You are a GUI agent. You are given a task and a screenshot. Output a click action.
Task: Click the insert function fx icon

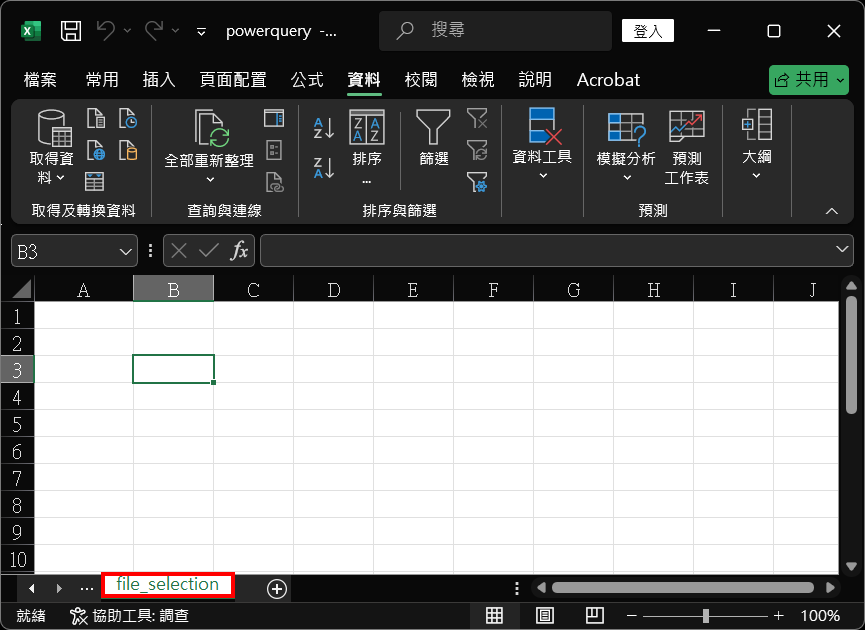point(239,250)
